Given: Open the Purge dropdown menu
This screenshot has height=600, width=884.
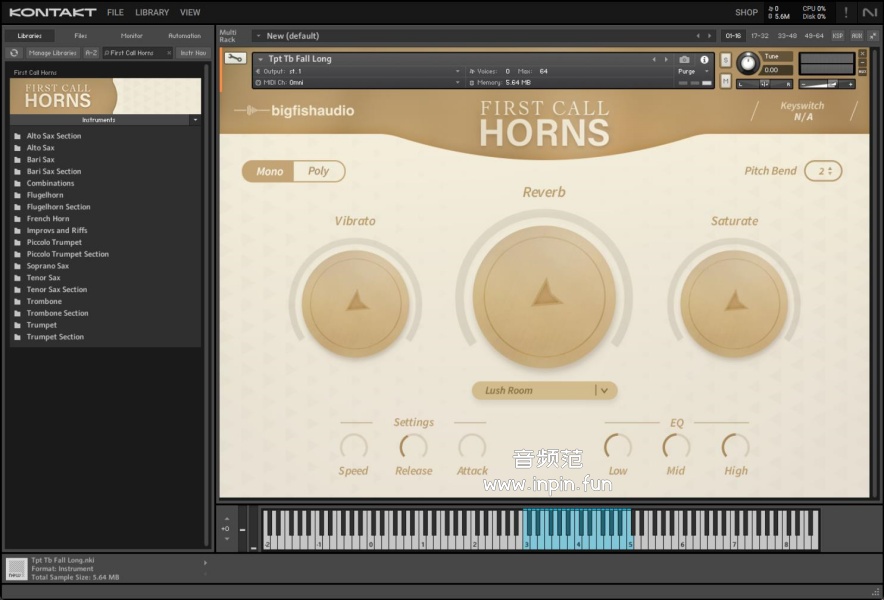Looking at the screenshot, I should [690, 72].
